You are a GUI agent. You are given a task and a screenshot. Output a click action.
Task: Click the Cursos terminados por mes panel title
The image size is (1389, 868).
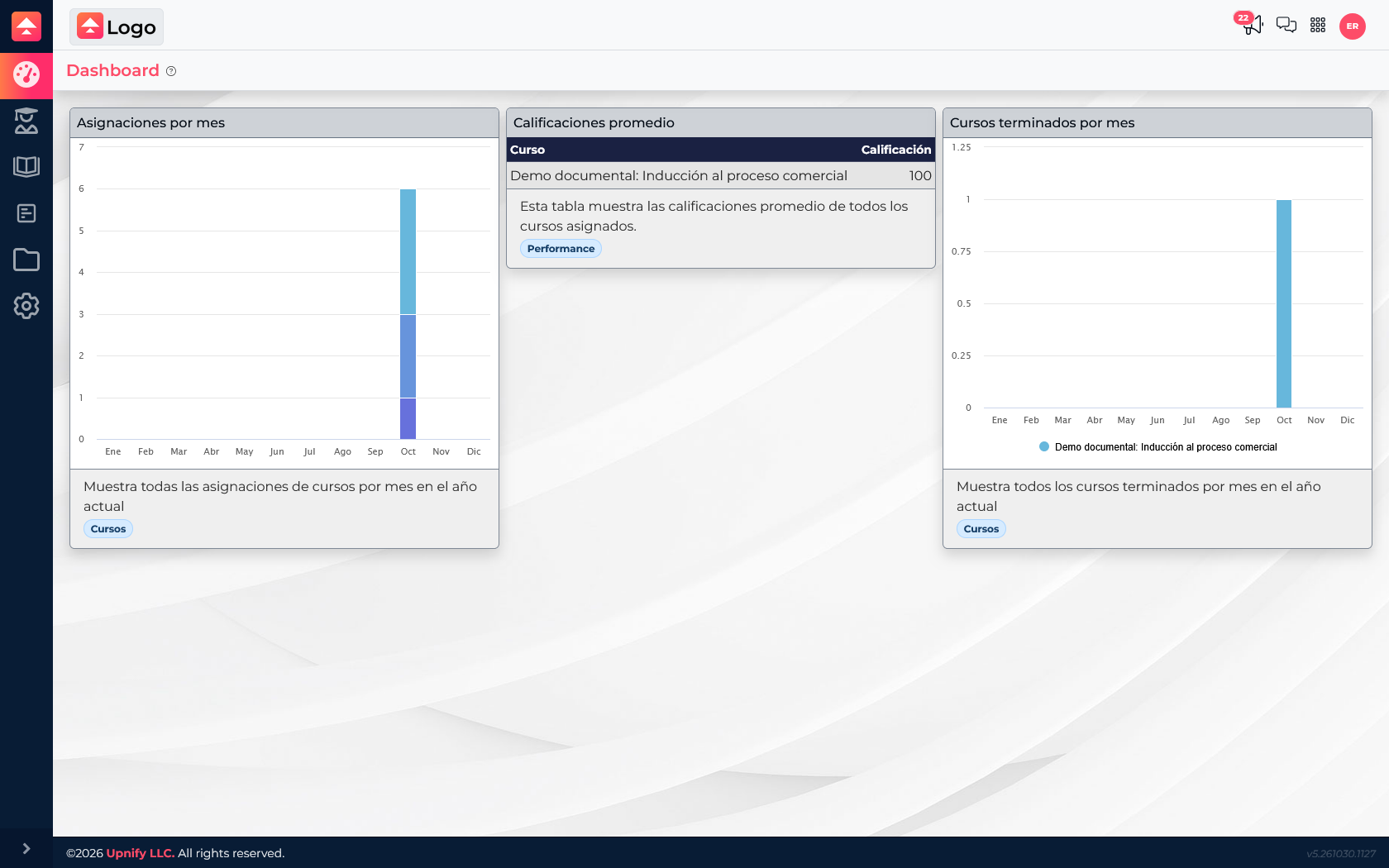tap(1042, 122)
